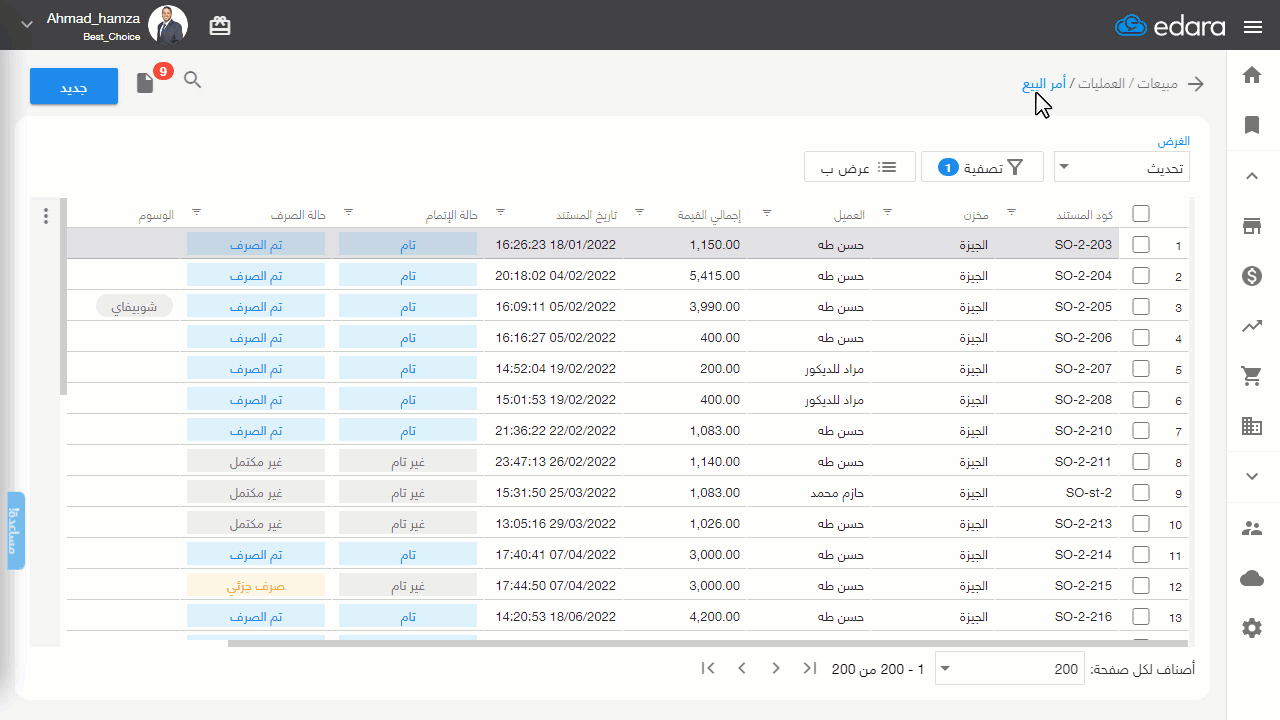The image size is (1280, 720).
Task: Expand the Ahmad_hamza user menu chevron
Action: click(27, 24)
